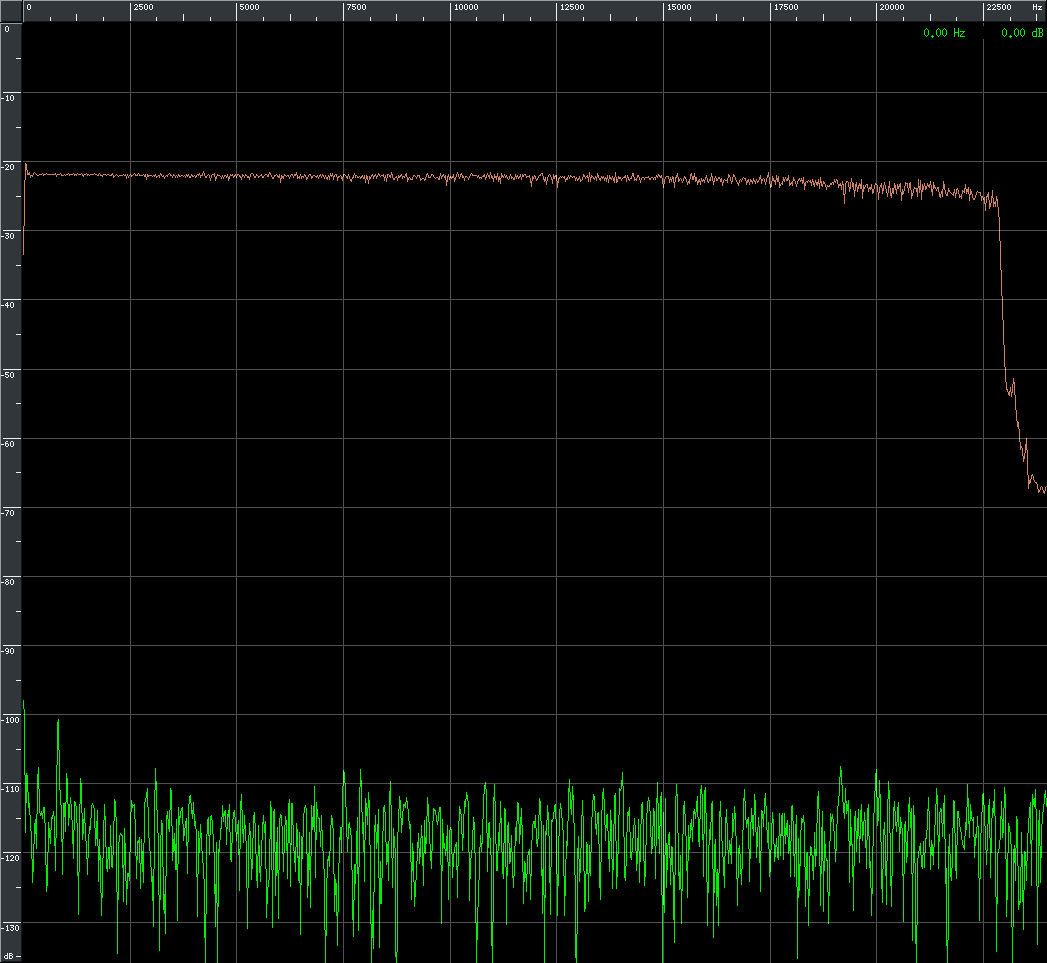
Task: Click the -30 label on dB scale
Action: [x=8, y=236]
